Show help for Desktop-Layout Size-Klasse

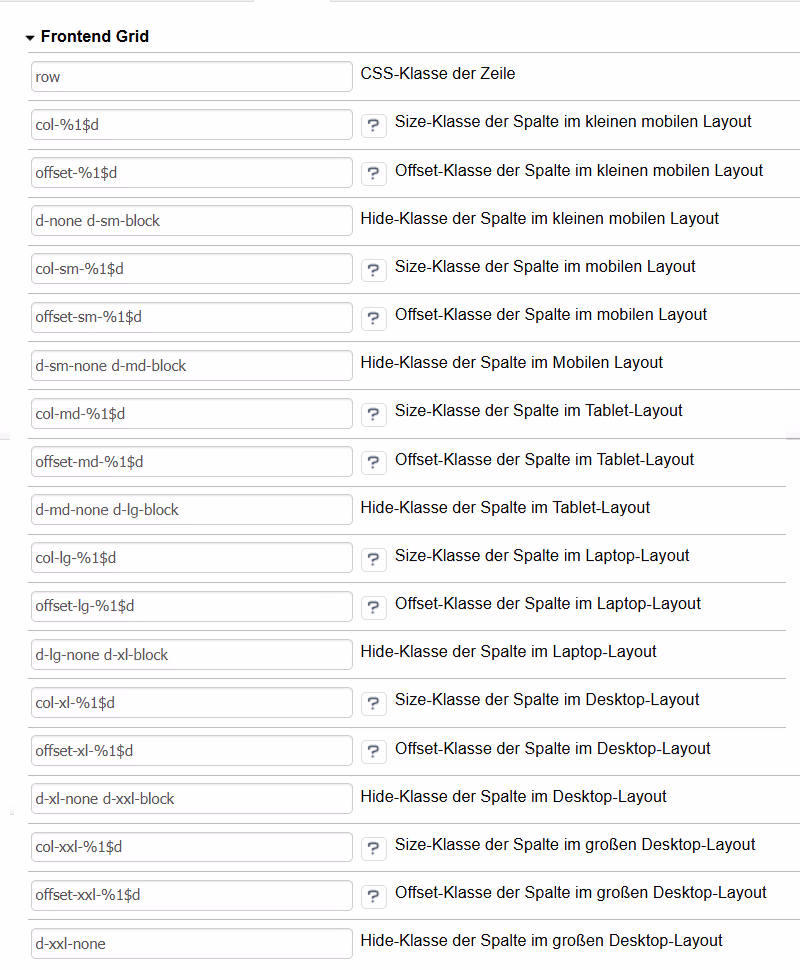tap(374, 703)
